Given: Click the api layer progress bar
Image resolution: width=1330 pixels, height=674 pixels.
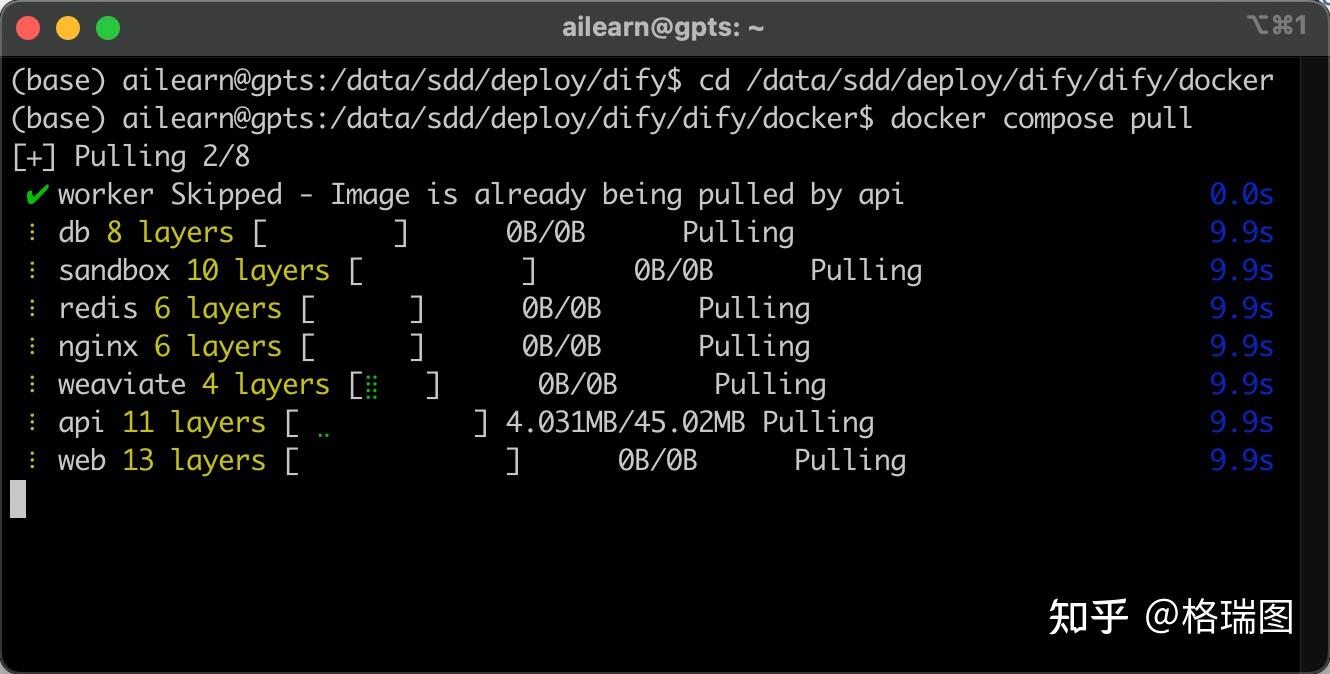Looking at the screenshot, I should [387, 423].
